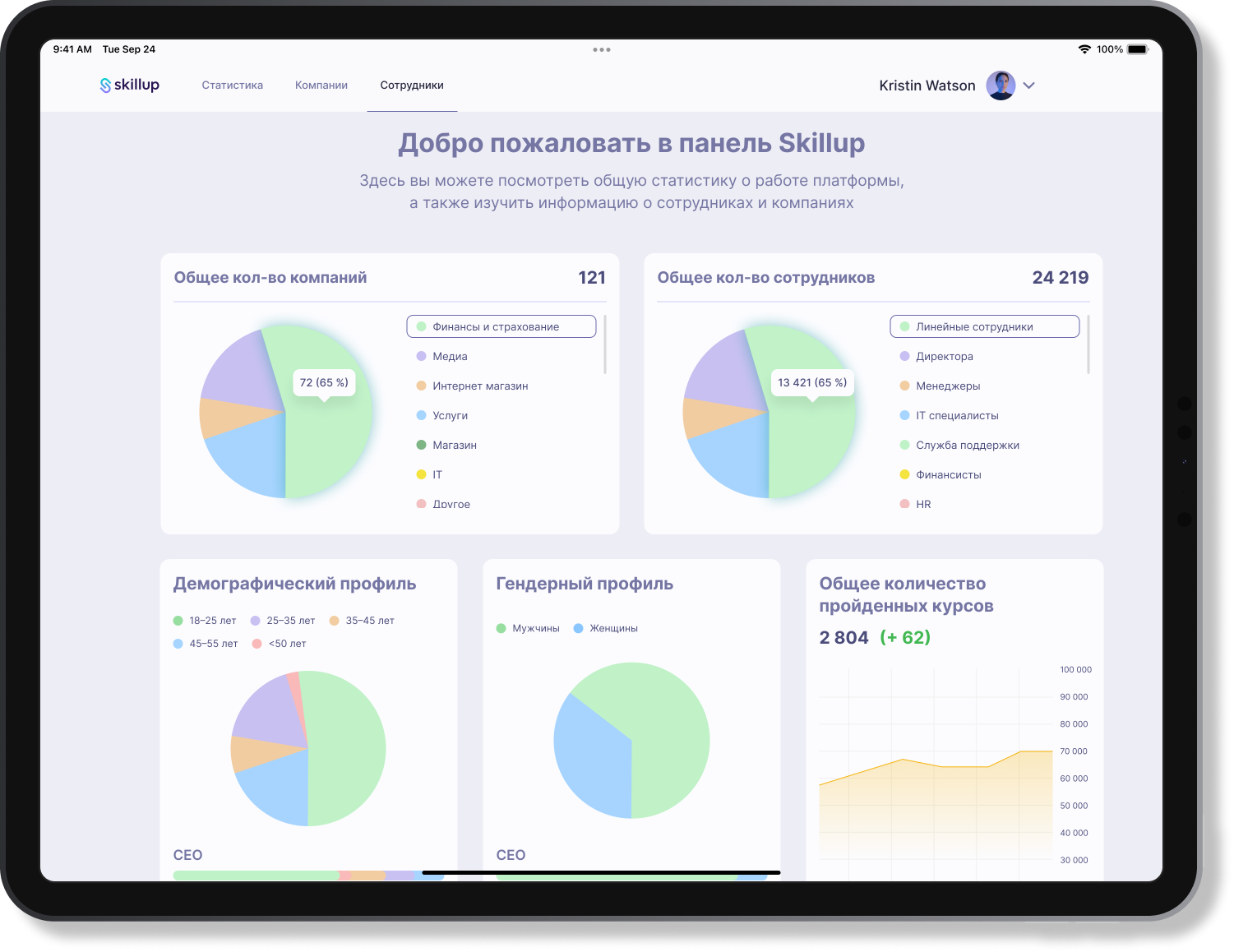Click the Директора purple legend dot

[905, 356]
